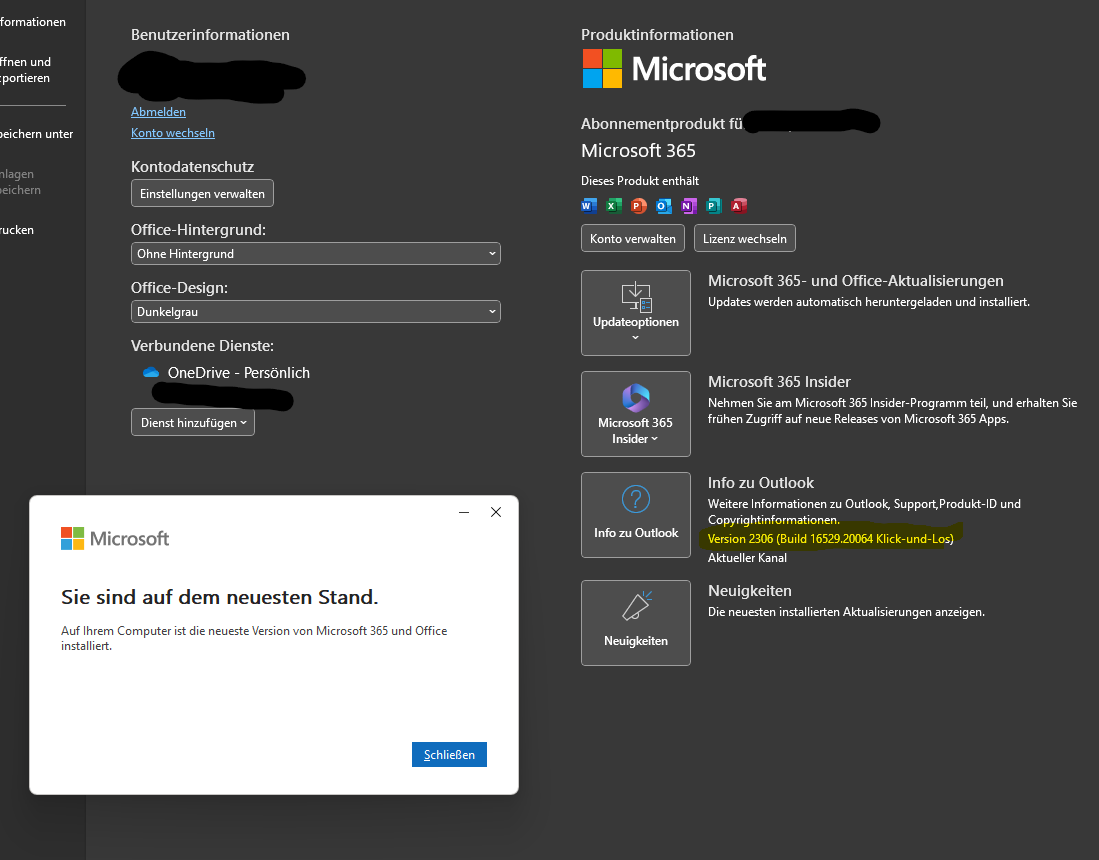This screenshot has height=860, width=1099.
Task: Click the Excel app icon
Action: [x=614, y=206]
